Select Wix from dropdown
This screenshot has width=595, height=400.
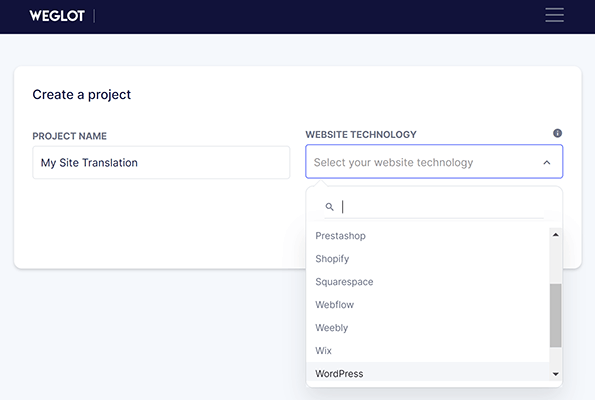click(428, 351)
